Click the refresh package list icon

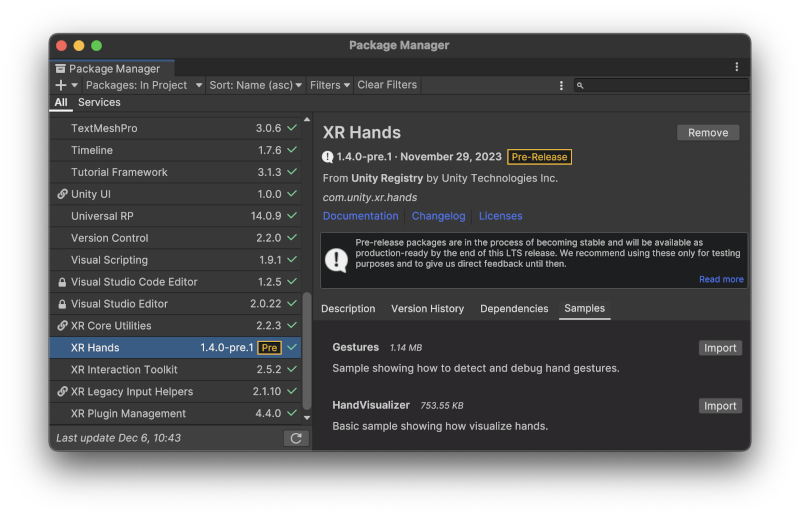[295, 438]
